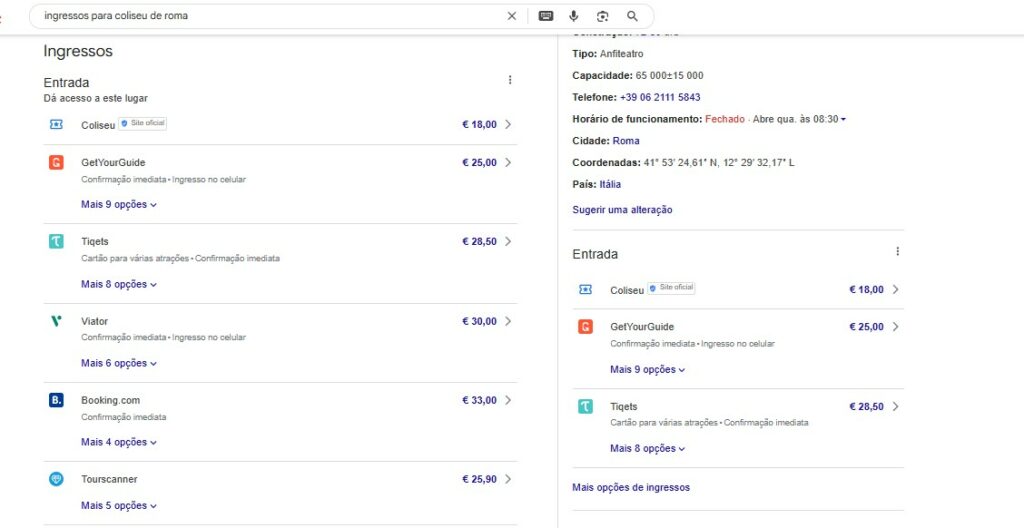1024x528 pixels.
Task: Click the Ingressos section heading
Action: [78, 51]
